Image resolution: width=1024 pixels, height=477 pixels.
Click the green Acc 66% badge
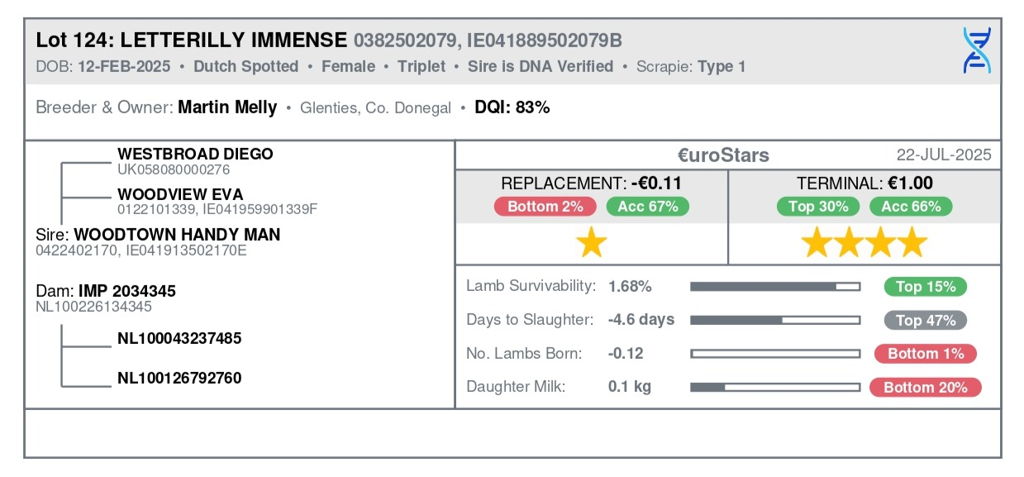point(910,207)
